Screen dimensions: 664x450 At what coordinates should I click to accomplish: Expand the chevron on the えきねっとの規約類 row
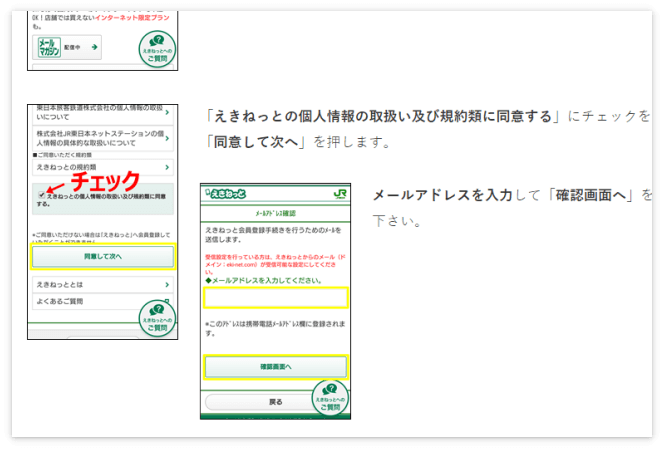tap(167, 167)
